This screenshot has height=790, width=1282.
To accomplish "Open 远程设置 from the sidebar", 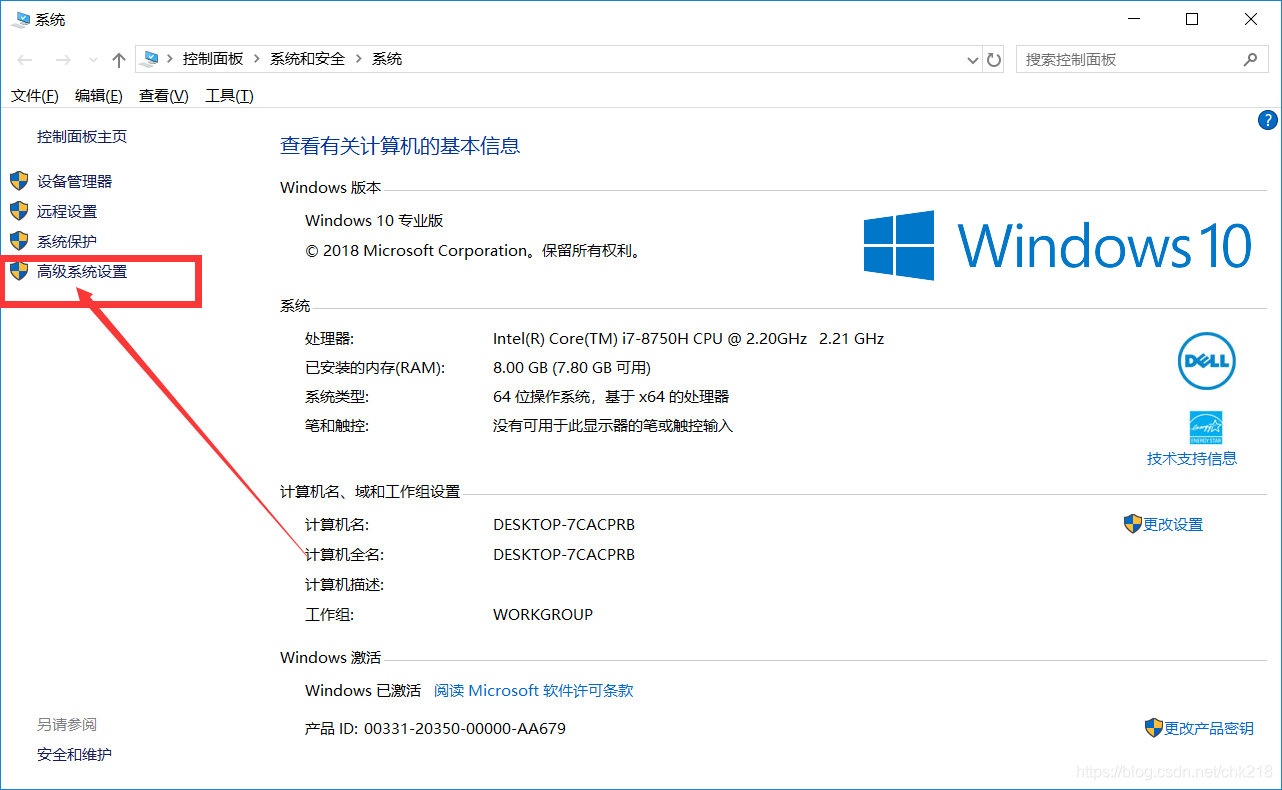I will pyautogui.click(x=67, y=211).
